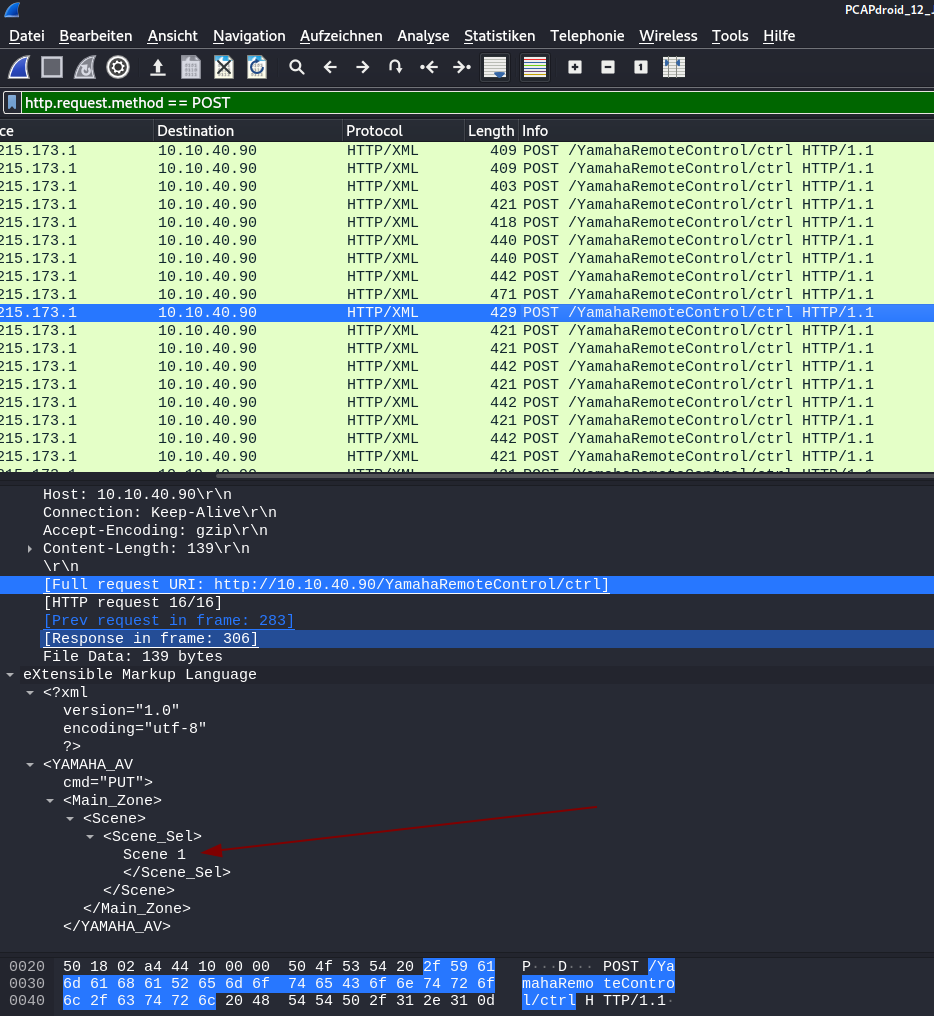Go forward in packet history

tap(363, 67)
